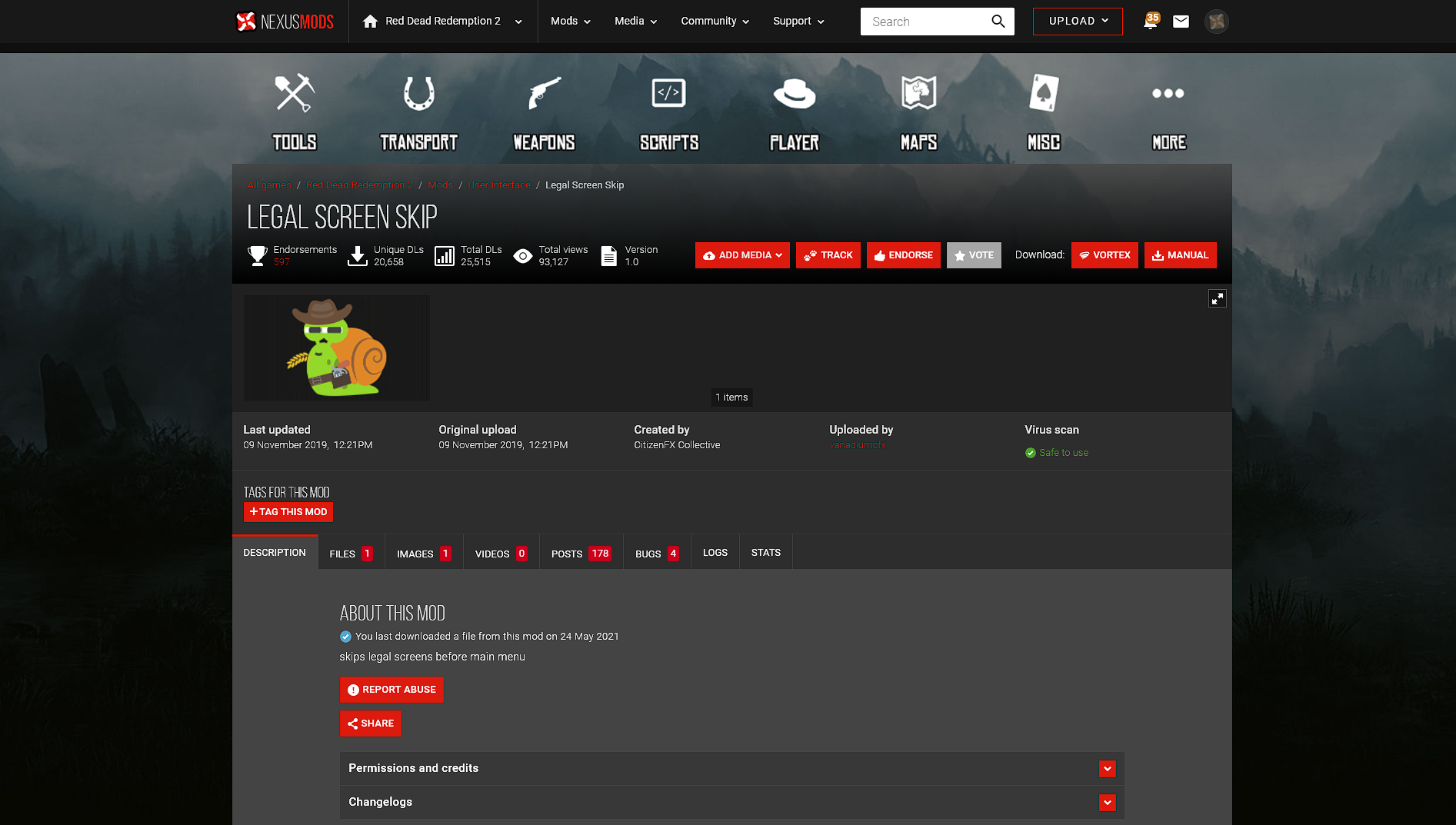Click the Safe to use link
Screen dimensions: 1456x825
[x=1064, y=453]
